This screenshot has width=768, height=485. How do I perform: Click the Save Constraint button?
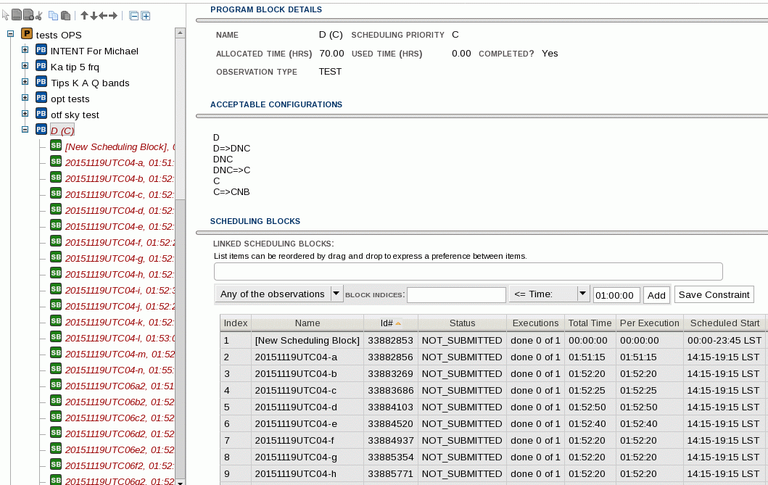714,294
